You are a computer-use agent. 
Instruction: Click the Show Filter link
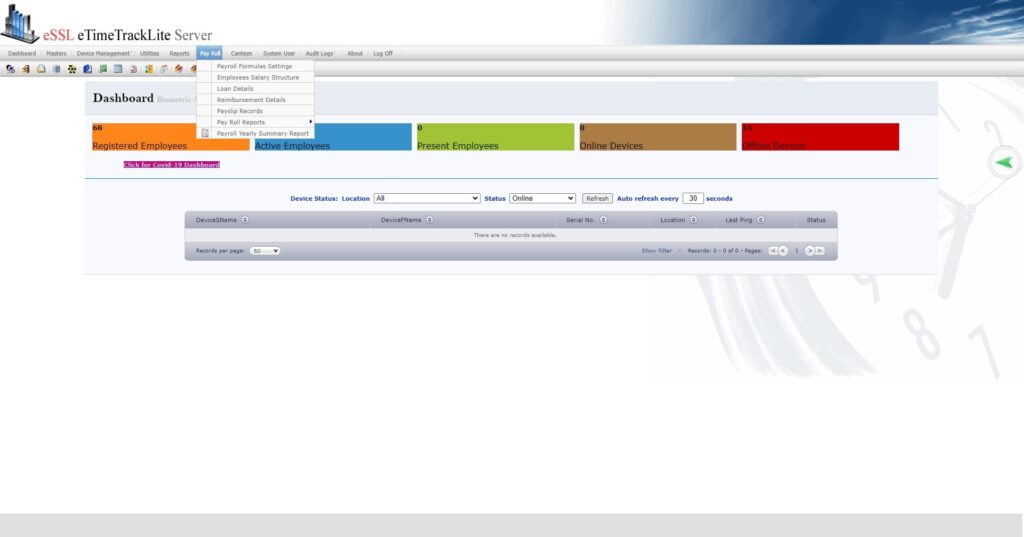(x=656, y=251)
